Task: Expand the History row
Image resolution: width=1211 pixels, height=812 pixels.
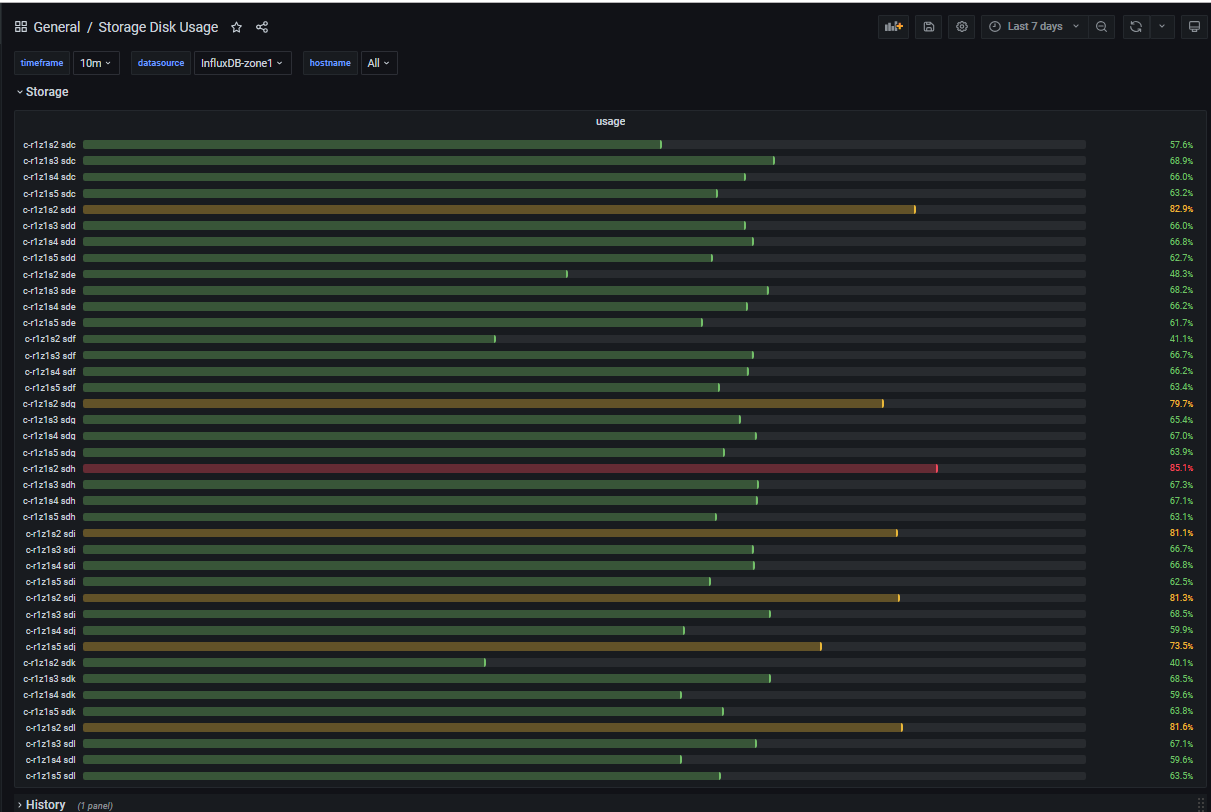Action: coord(45,804)
